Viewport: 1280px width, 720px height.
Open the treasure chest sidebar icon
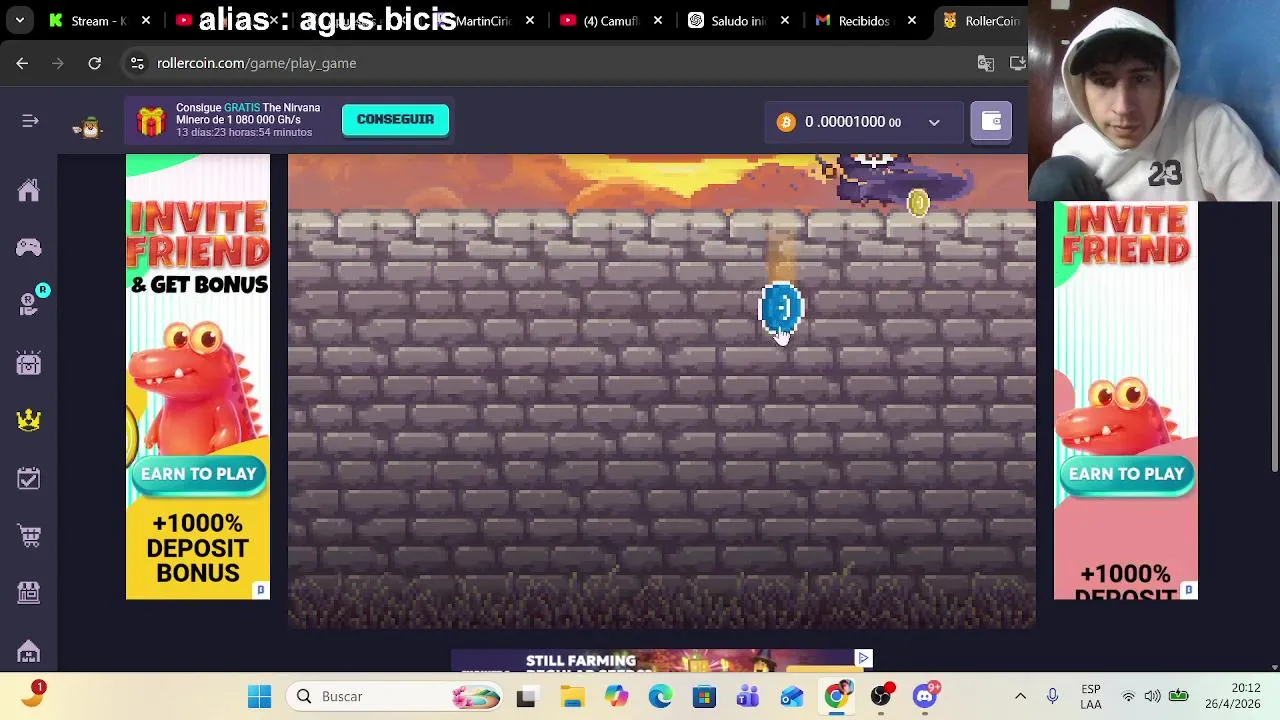click(x=28, y=362)
